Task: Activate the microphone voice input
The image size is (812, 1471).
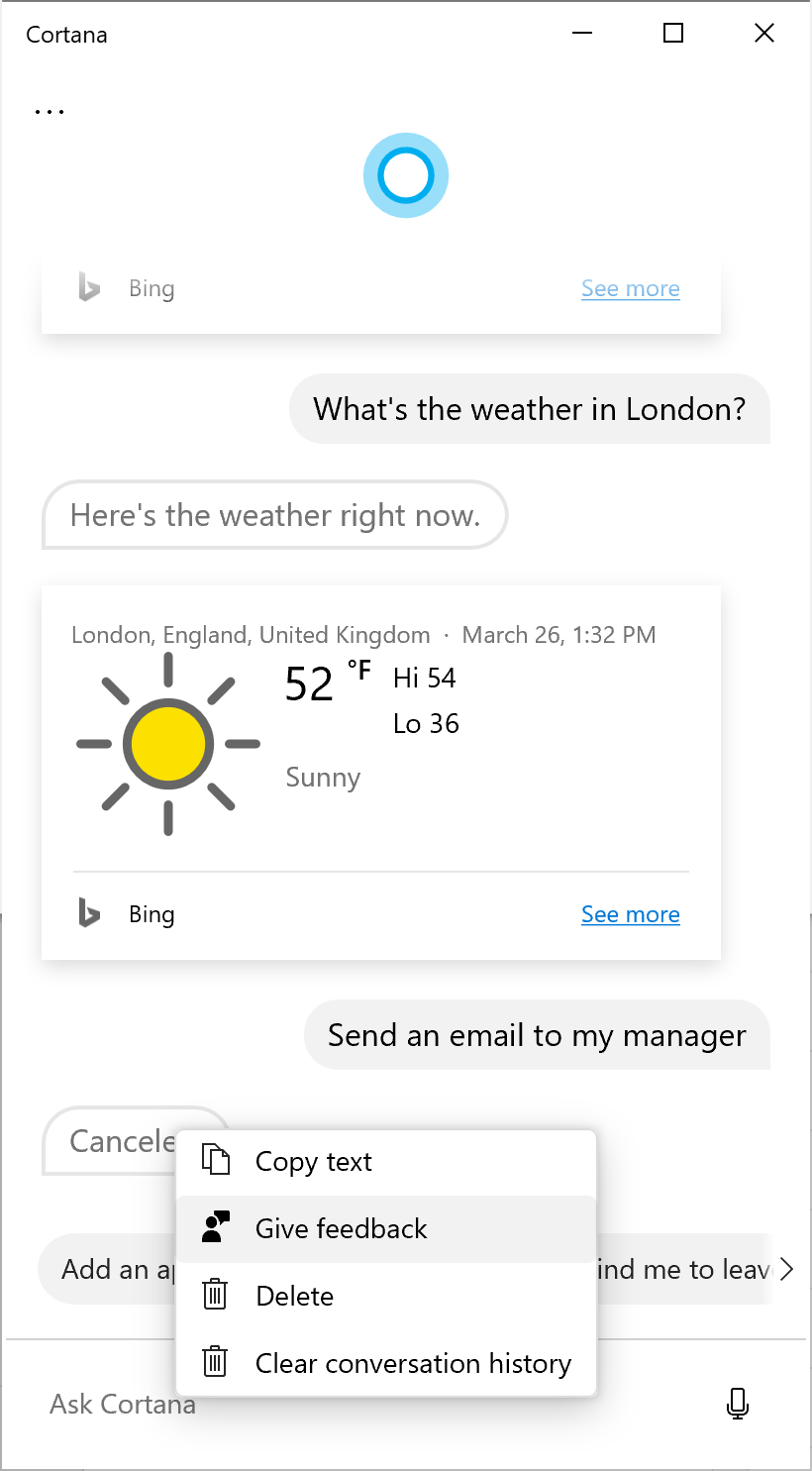Action: pyautogui.click(x=737, y=1403)
